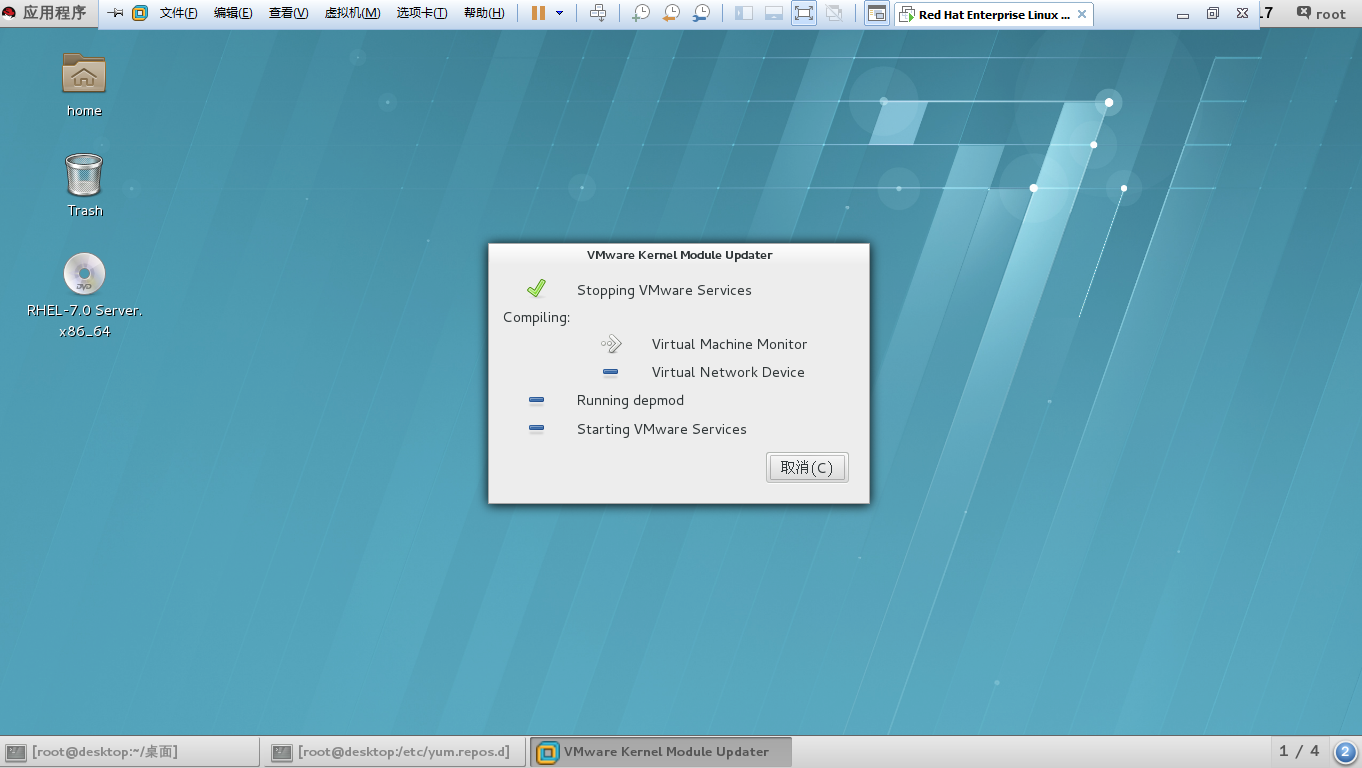
Task: Open the 查看(V) menu
Action: (x=288, y=13)
